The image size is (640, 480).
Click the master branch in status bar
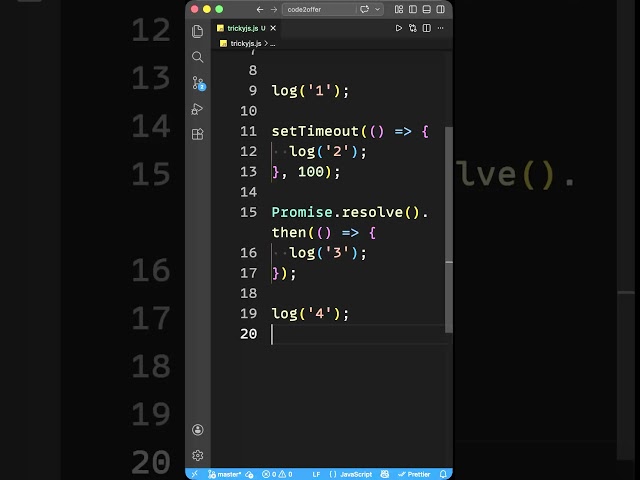(x=225, y=474)
